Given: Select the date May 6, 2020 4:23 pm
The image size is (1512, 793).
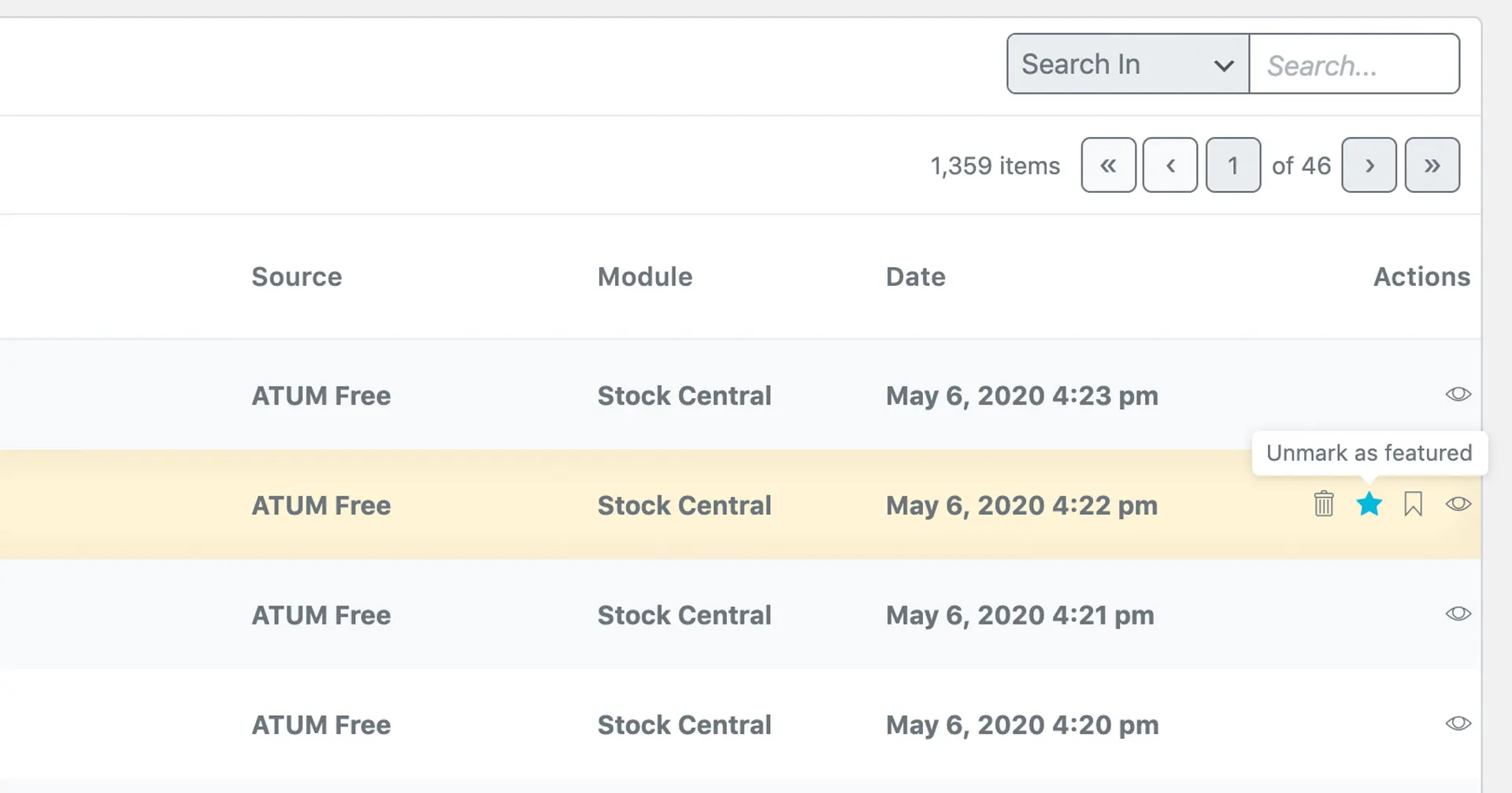Looking at the screenshot, I should 1022,395.
